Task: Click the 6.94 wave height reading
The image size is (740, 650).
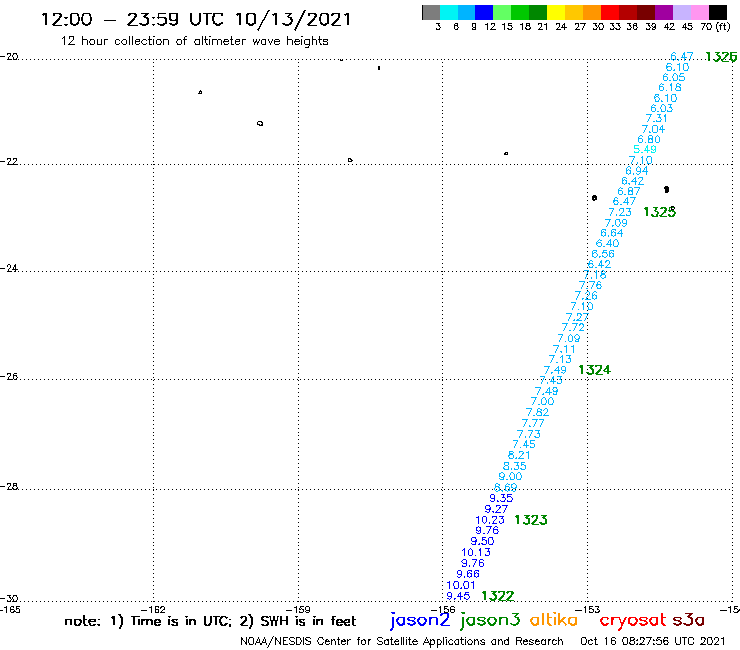Action: click(x=637, y=171)
